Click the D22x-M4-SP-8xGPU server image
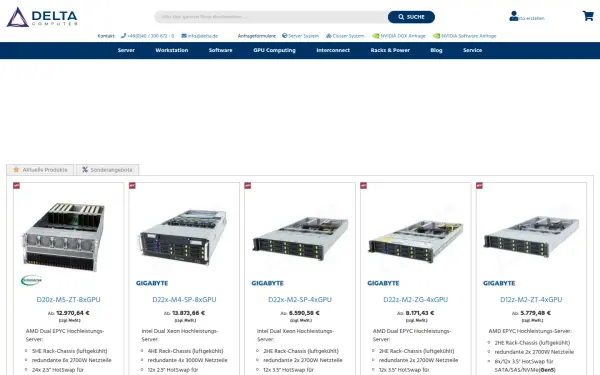Viewport: 600px width, 375px height. 184,237
